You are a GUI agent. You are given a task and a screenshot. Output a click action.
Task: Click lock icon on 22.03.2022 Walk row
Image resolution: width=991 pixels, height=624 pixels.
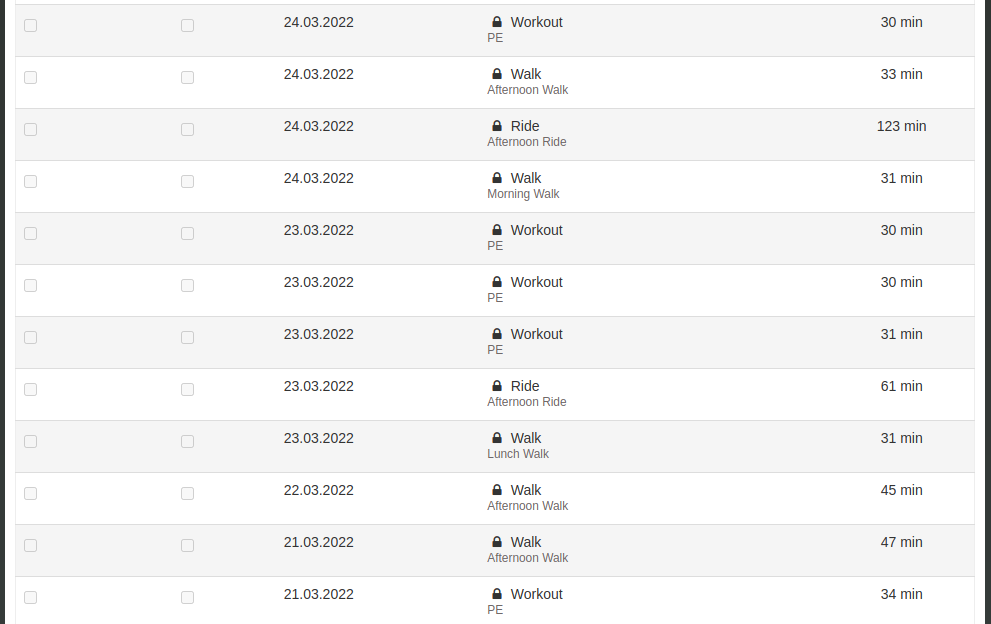pyautogui.click(x=497, y=489)
